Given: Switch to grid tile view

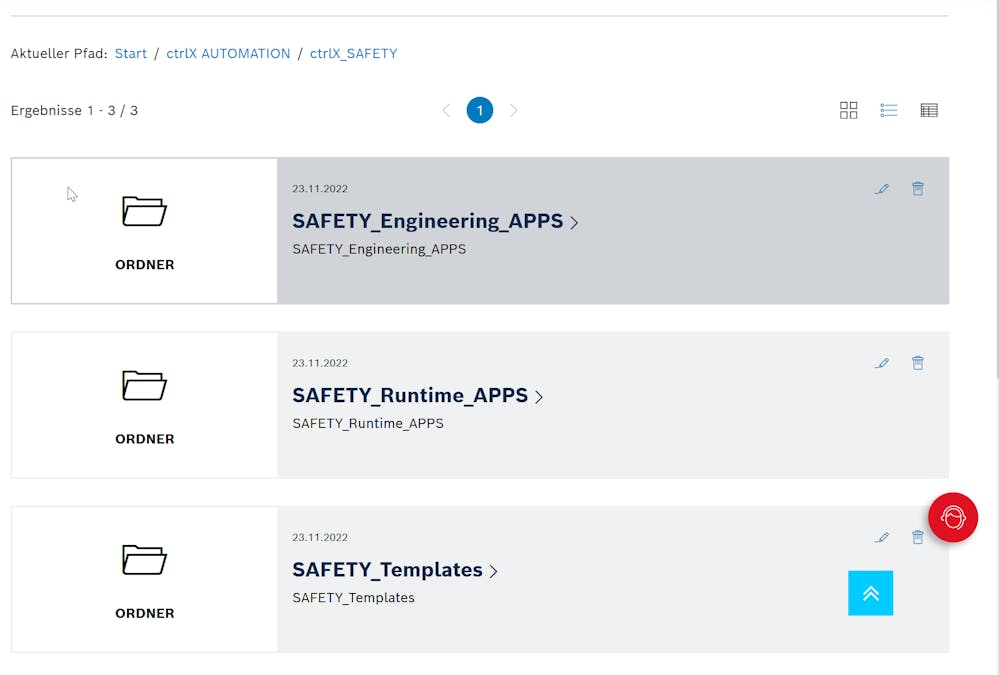Looking at the screenshot, I should coord(848,110).
